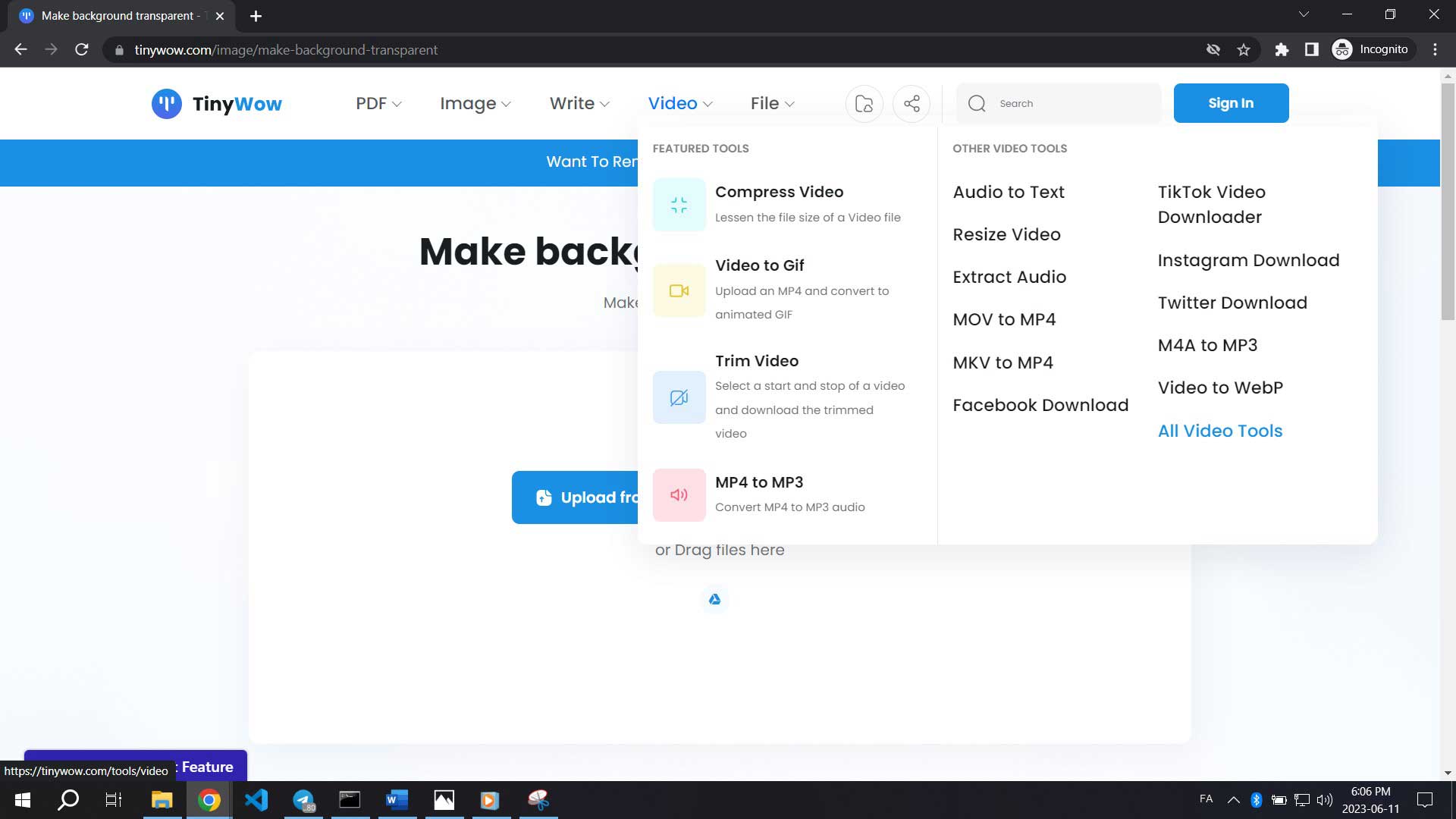1456x819 pixels.
Task: Click the Google Drive upload icon
Action: [x=714, y=599]
